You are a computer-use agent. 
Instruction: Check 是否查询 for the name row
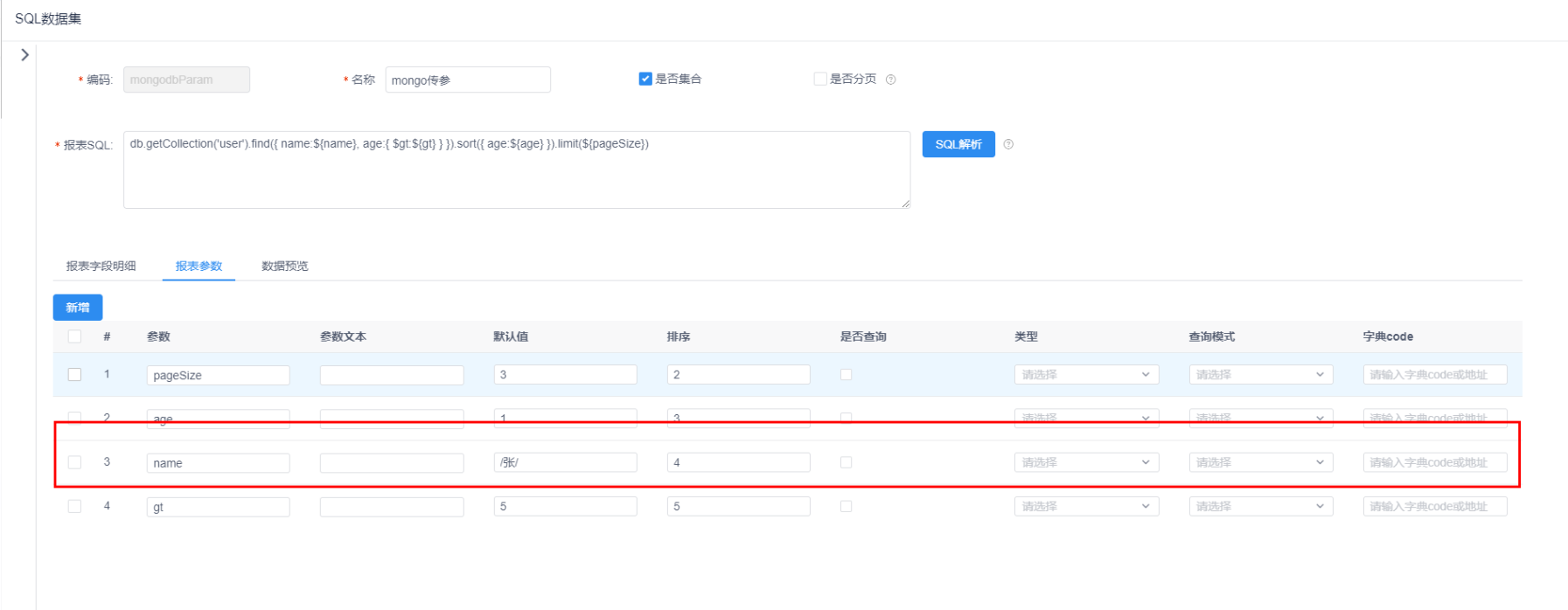846,462
